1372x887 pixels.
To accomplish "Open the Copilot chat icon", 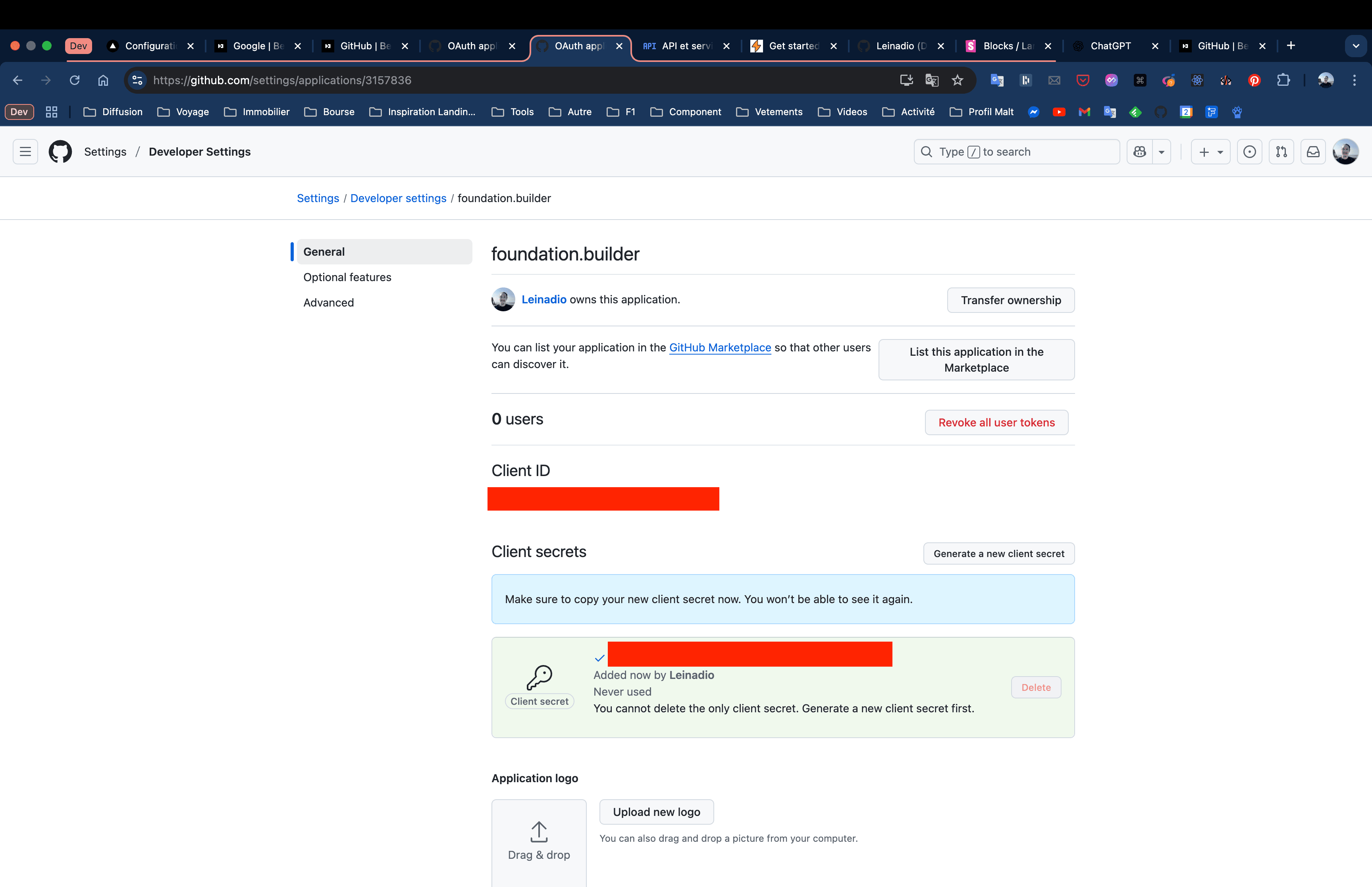I will tap(1139, 152).
